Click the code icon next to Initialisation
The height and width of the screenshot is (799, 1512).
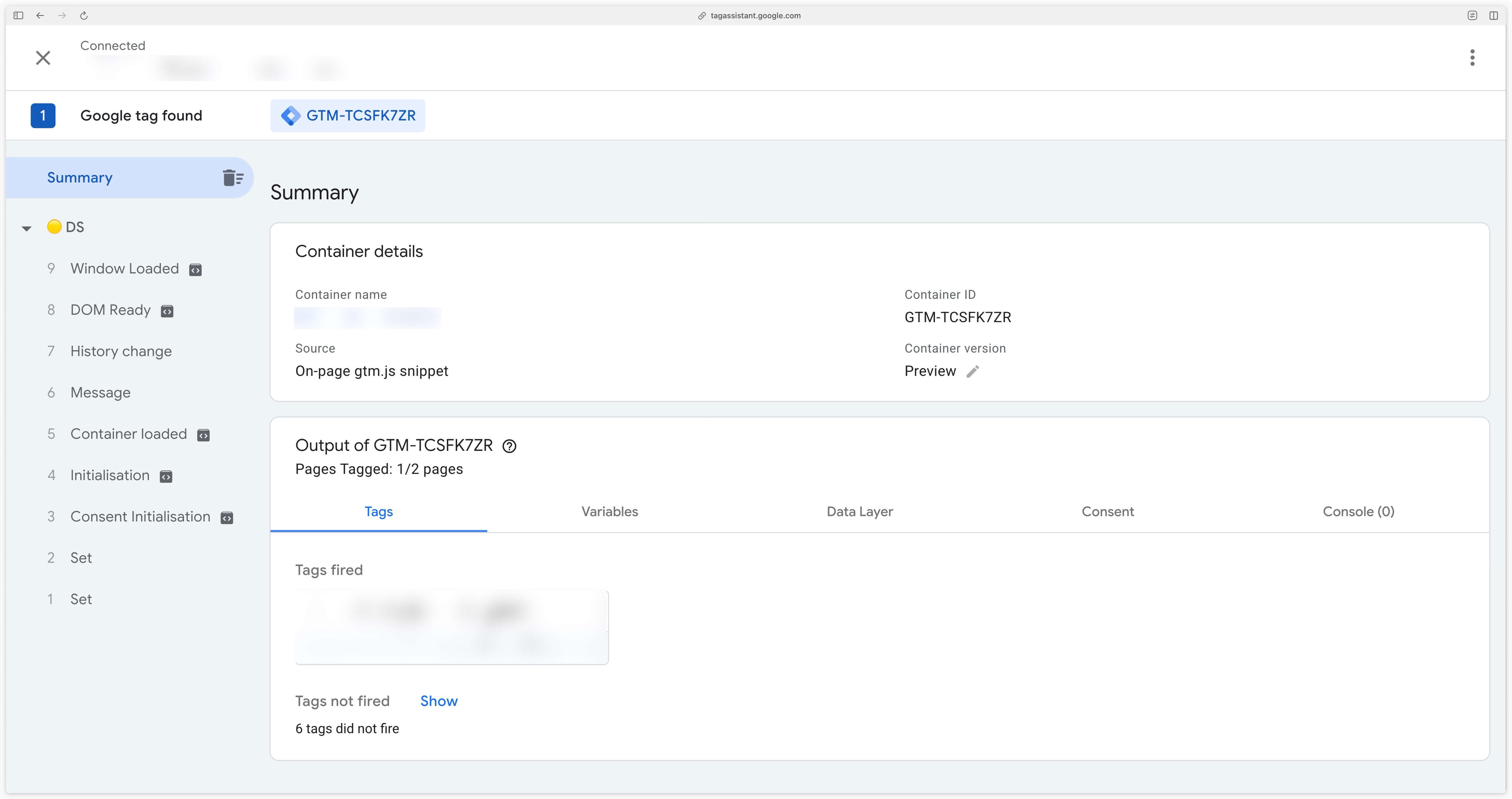tap(166, 477)
